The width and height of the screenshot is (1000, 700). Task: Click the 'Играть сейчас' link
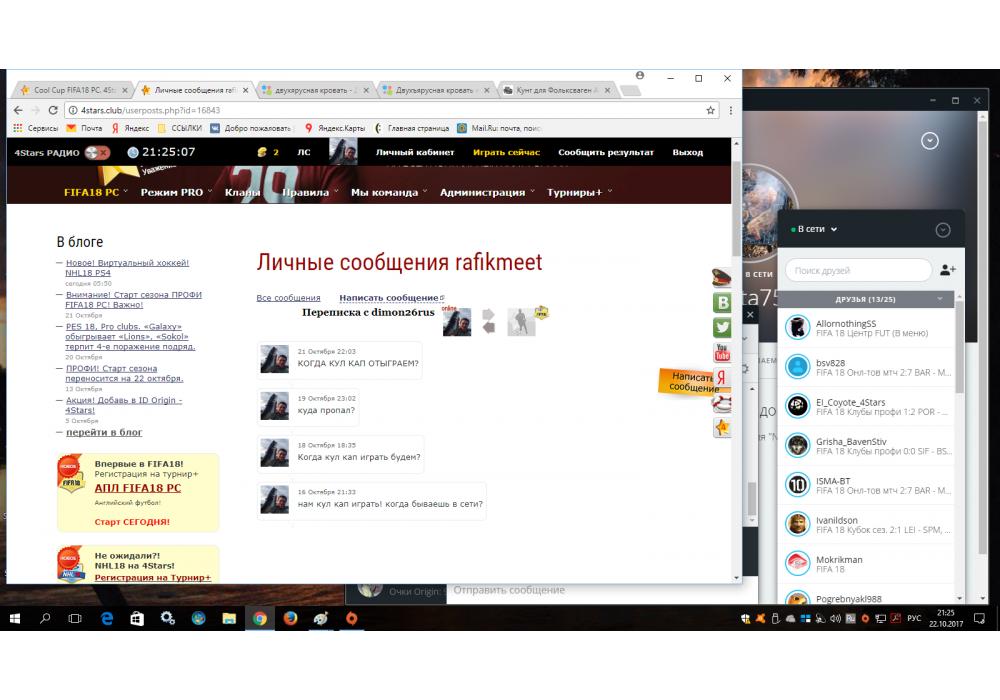pos(506,152)
